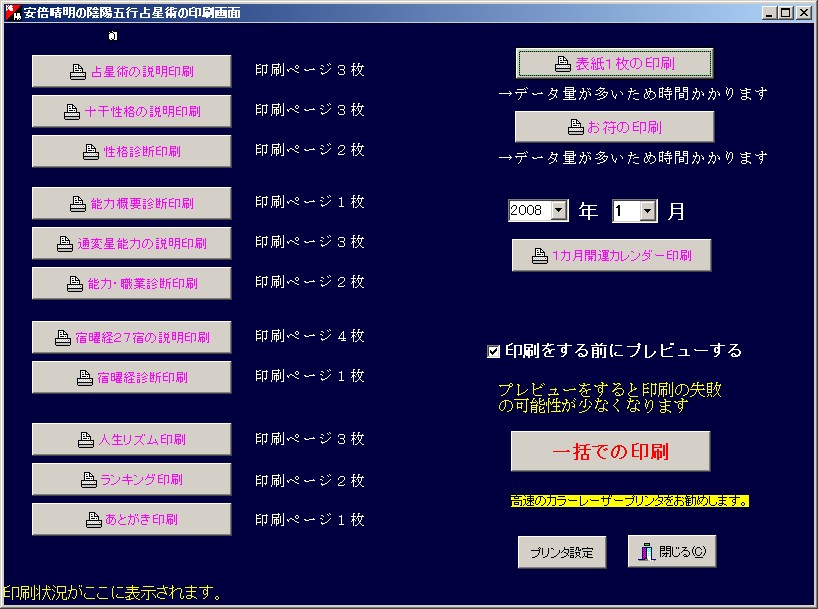Click データ量 warning under 表紙1枚の印刷
818x609 pixels.
[x=633, y=94]
